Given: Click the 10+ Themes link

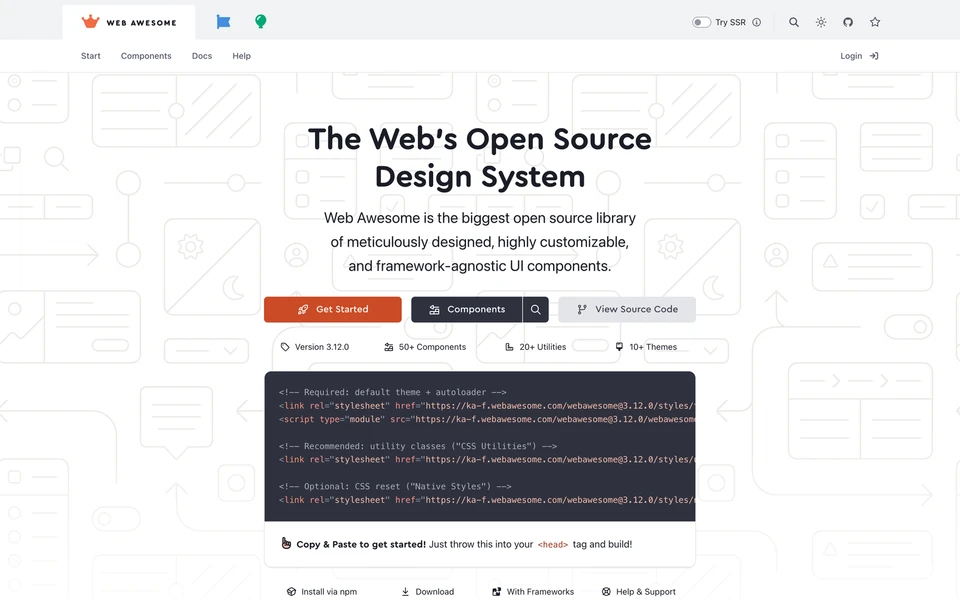Looking at the screenshot, I should pyautogui.click(x=646, y=347).
